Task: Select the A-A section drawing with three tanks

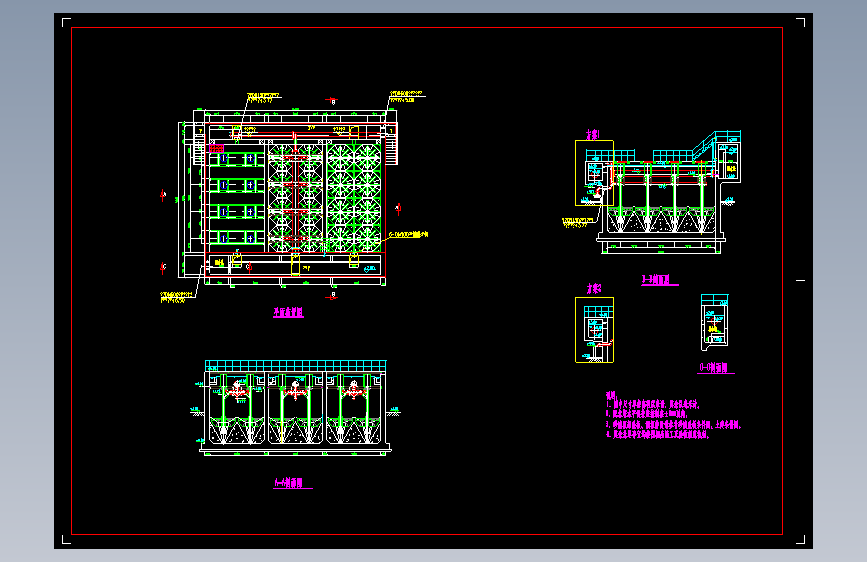Action: click(295, 408)
